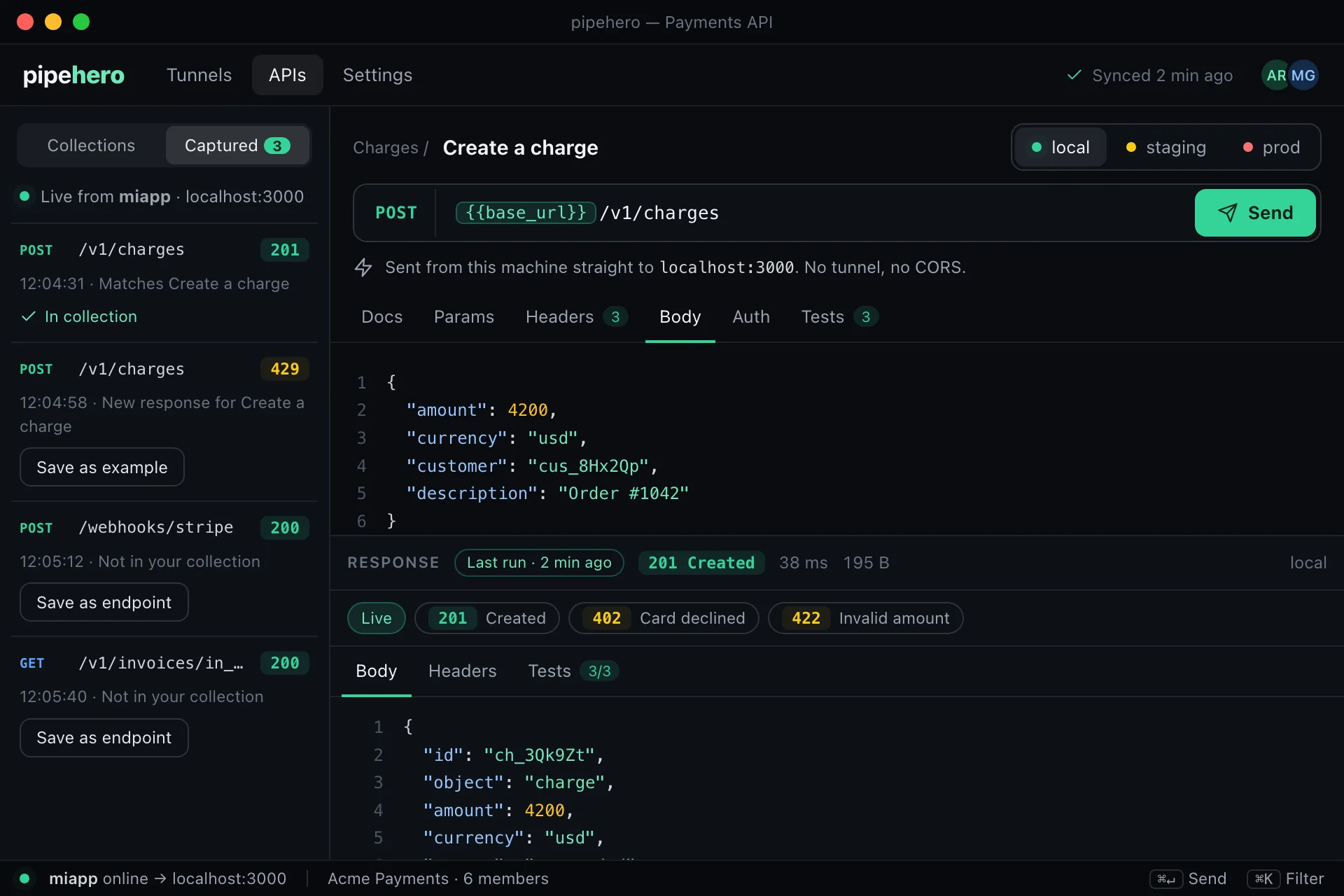This screenshot has width=1344, height=896.
Task: Open captured POST /v1/charges 201 request
Action: pos(164,283)
